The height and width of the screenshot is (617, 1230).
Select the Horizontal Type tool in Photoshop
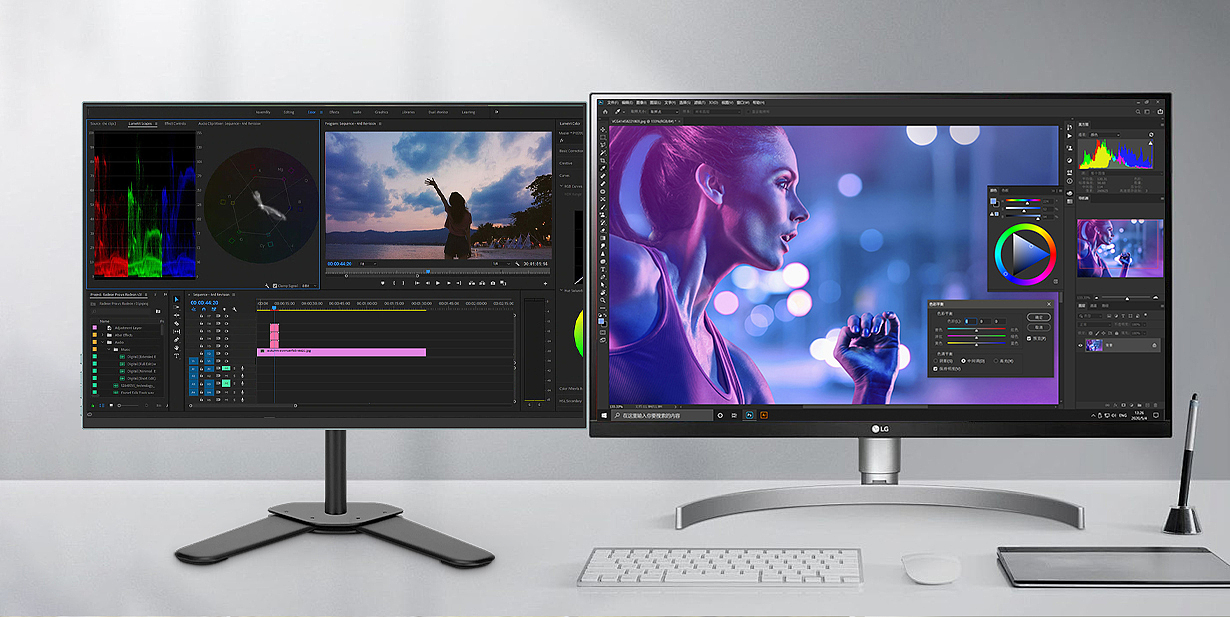point(603,269)
